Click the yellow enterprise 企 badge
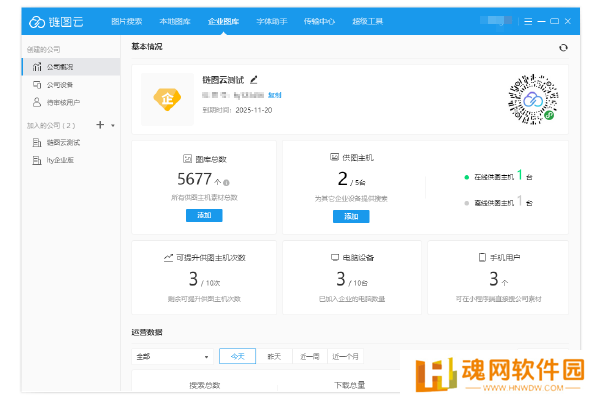This screenshot has width=600, height=400. pyautogui.click(x=167, y=99)
